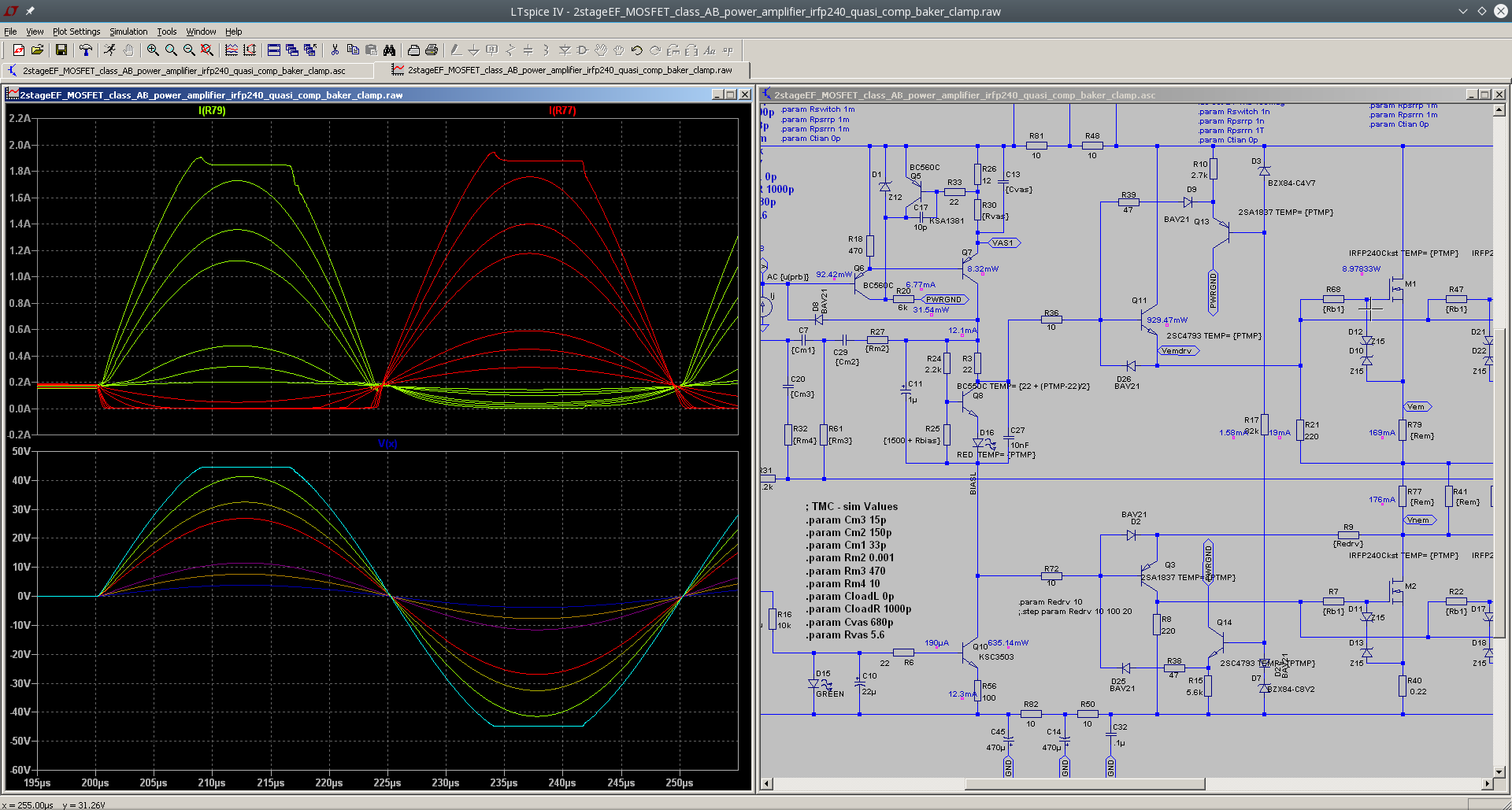Open the Simulation menu
Image resolution: width=1512 pixels, height=810 pixels.
[128, 31]
